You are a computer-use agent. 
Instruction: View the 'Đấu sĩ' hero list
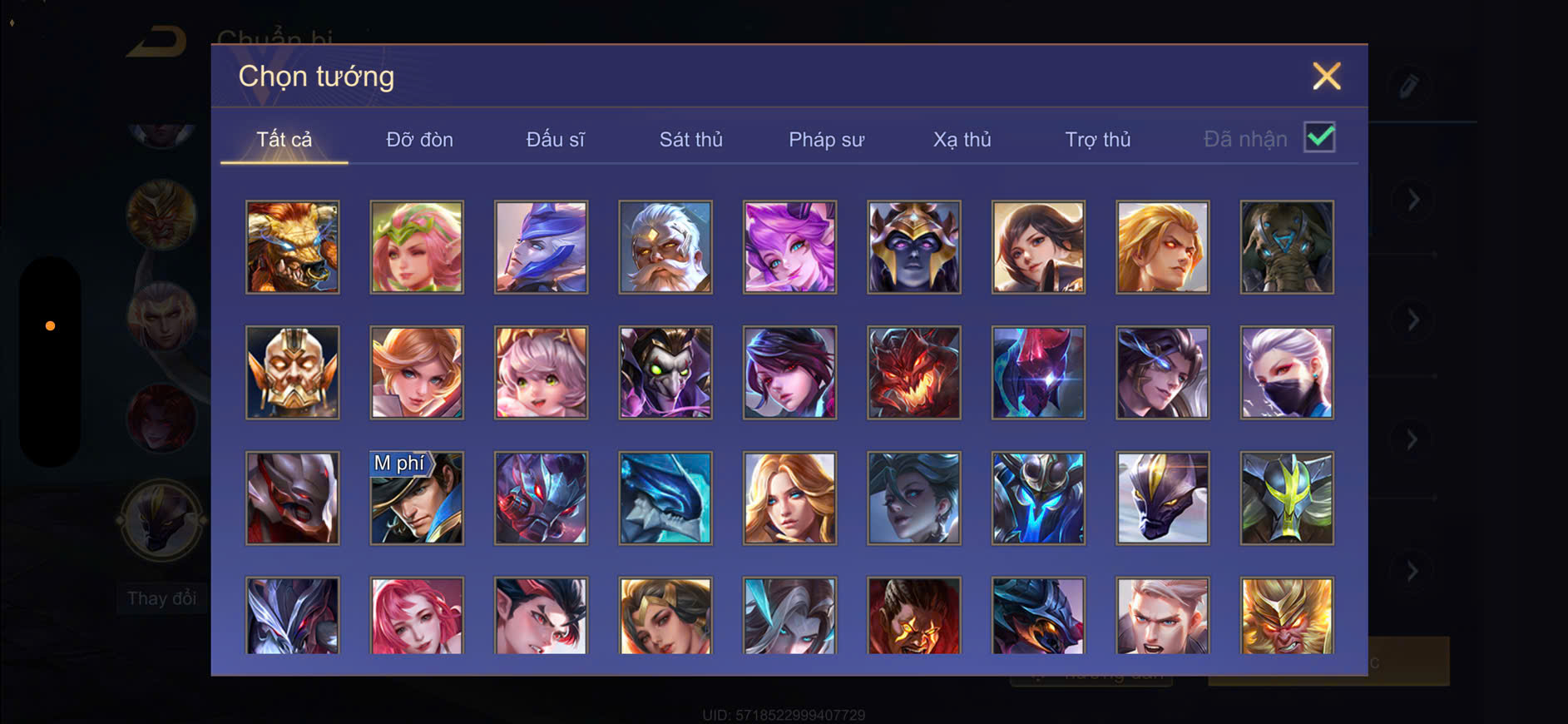pyautogui.click(x=555, y=139)
